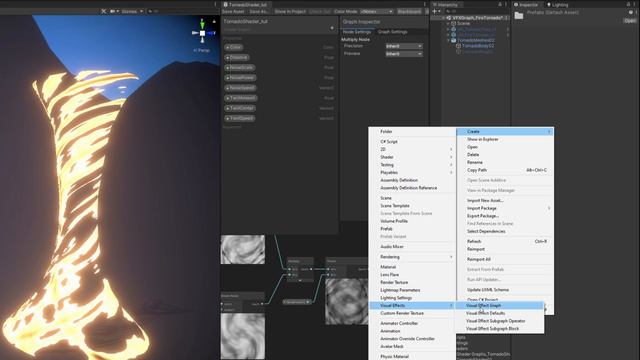Click the Save As button

tap(259, 11)
